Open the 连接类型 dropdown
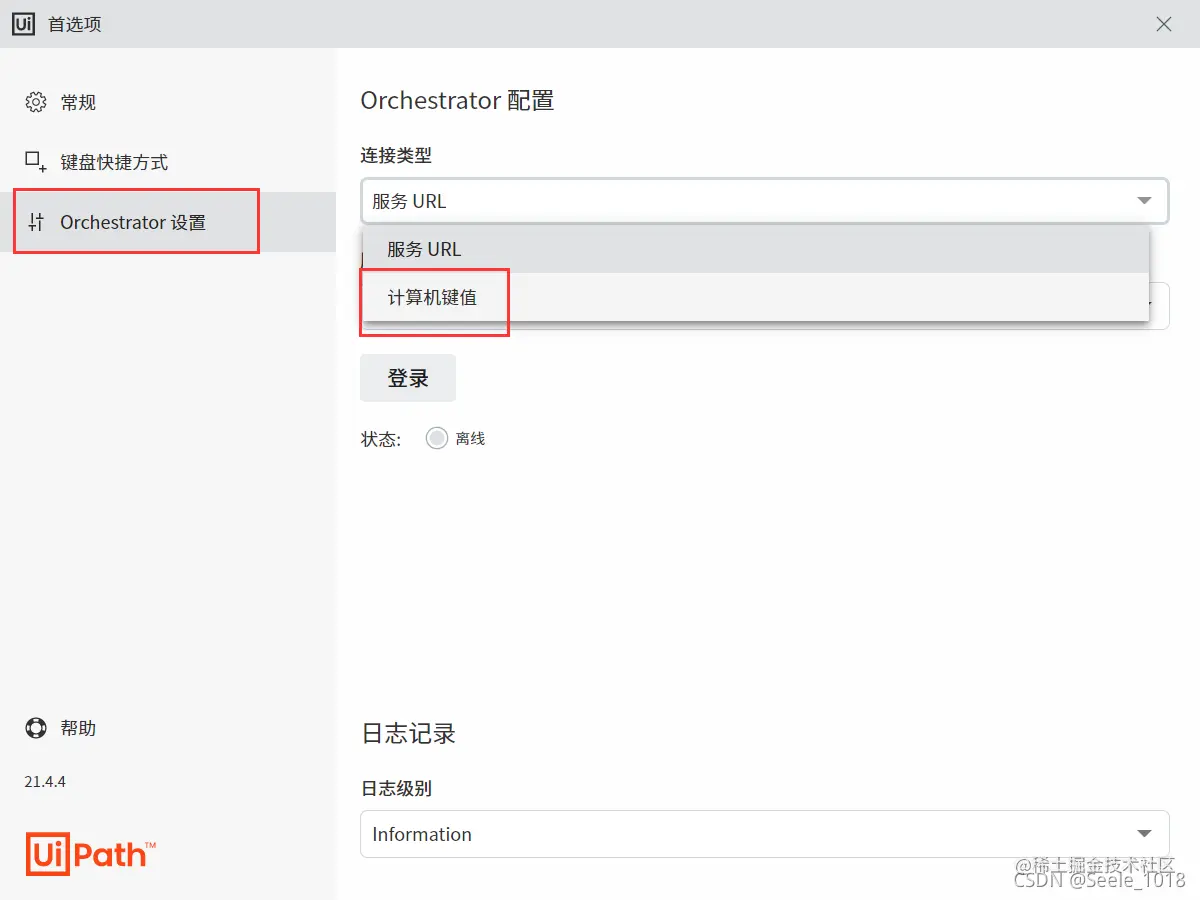Image resolution: width=1200 pixels, height=900 pixels. pyautogui.click(x=765, y=201)
